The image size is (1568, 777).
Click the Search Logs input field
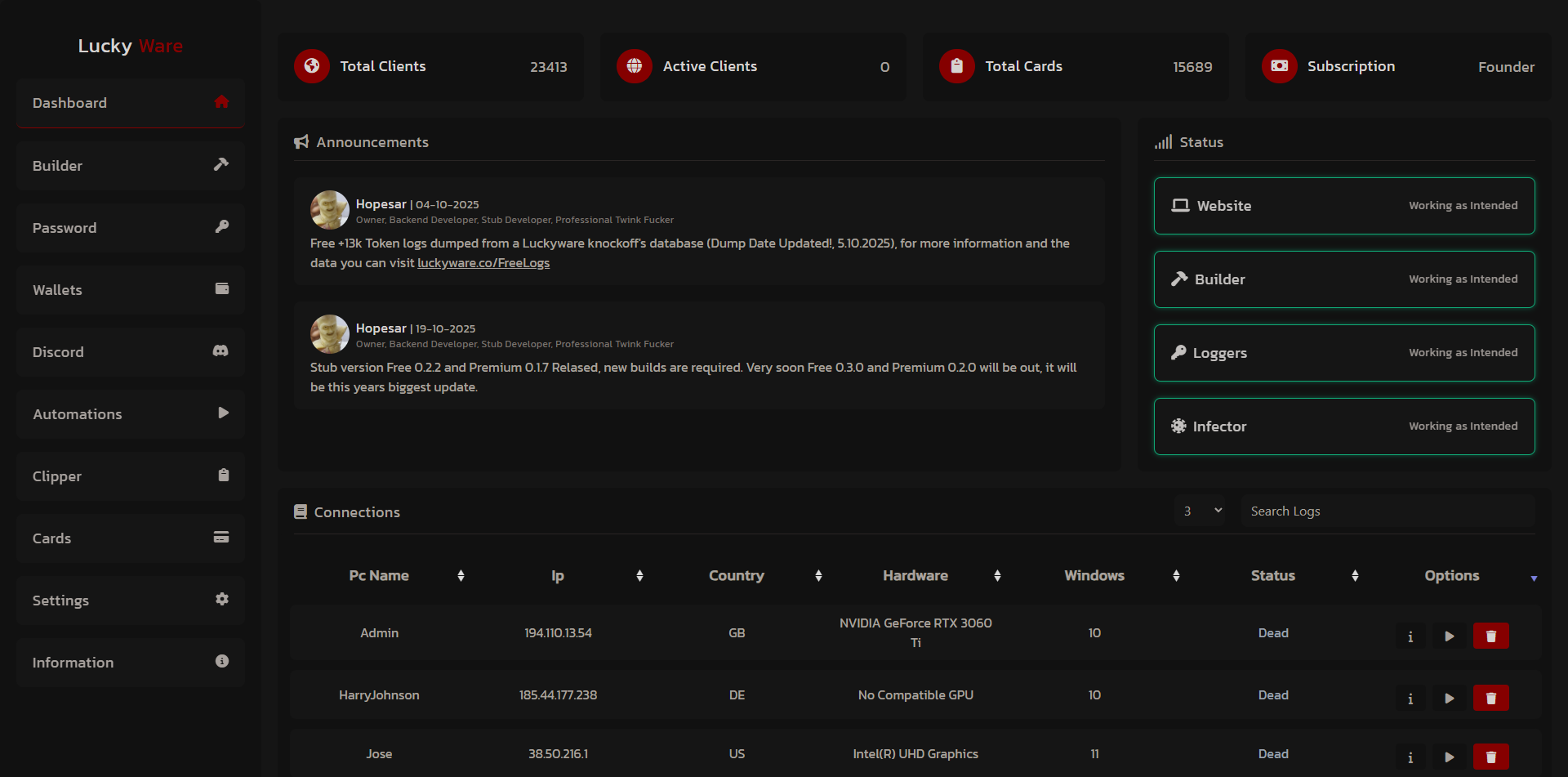tap(1388, 511)
